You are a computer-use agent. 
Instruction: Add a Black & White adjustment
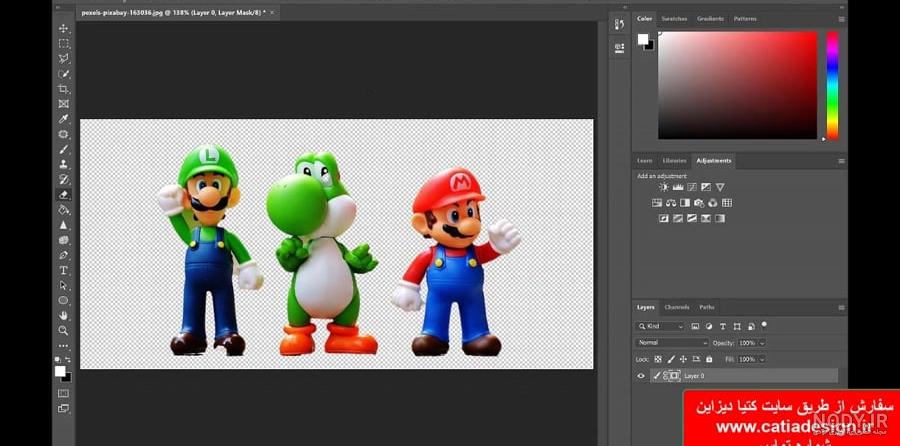click(x=685, y=203)
